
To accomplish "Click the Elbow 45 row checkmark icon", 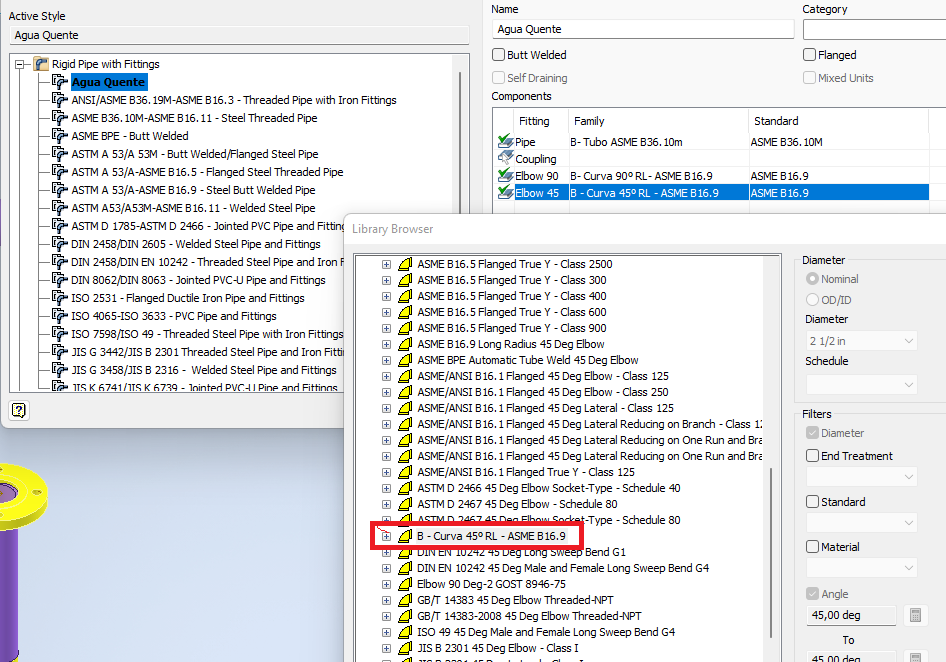I will click(x=506, y=193).
